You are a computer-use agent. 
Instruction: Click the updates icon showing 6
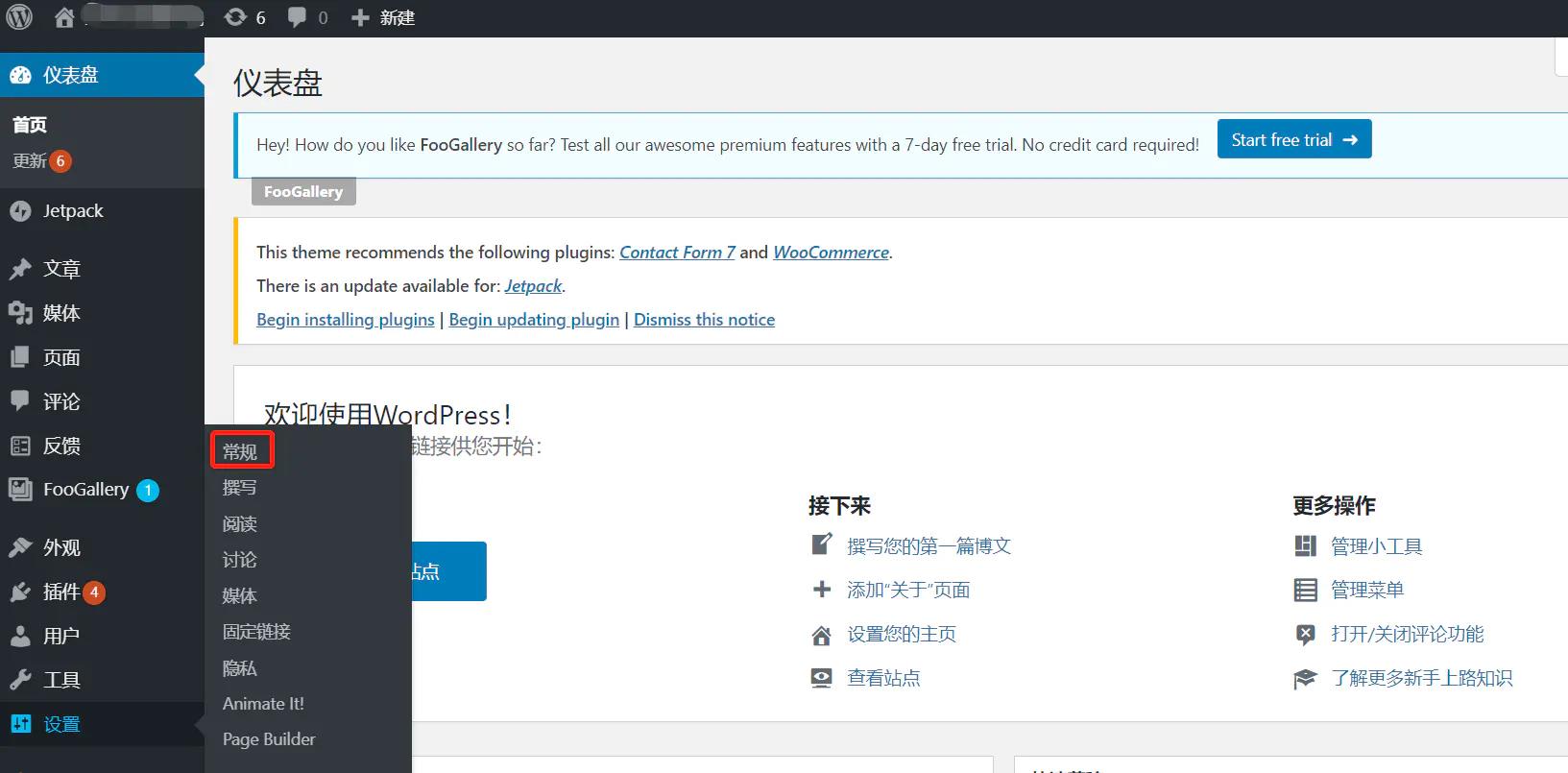tap(235, 17)
